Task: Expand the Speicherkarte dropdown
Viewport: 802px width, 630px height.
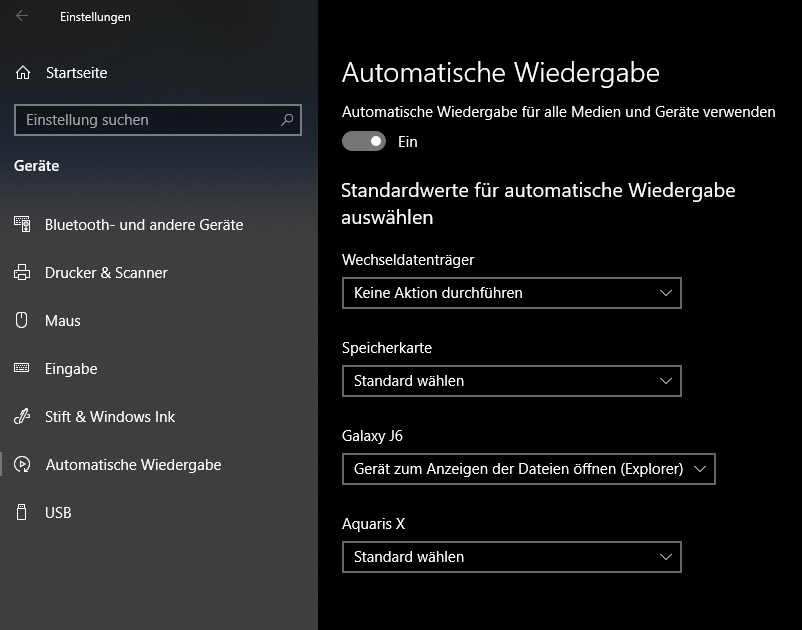Action: coord(511,381)
